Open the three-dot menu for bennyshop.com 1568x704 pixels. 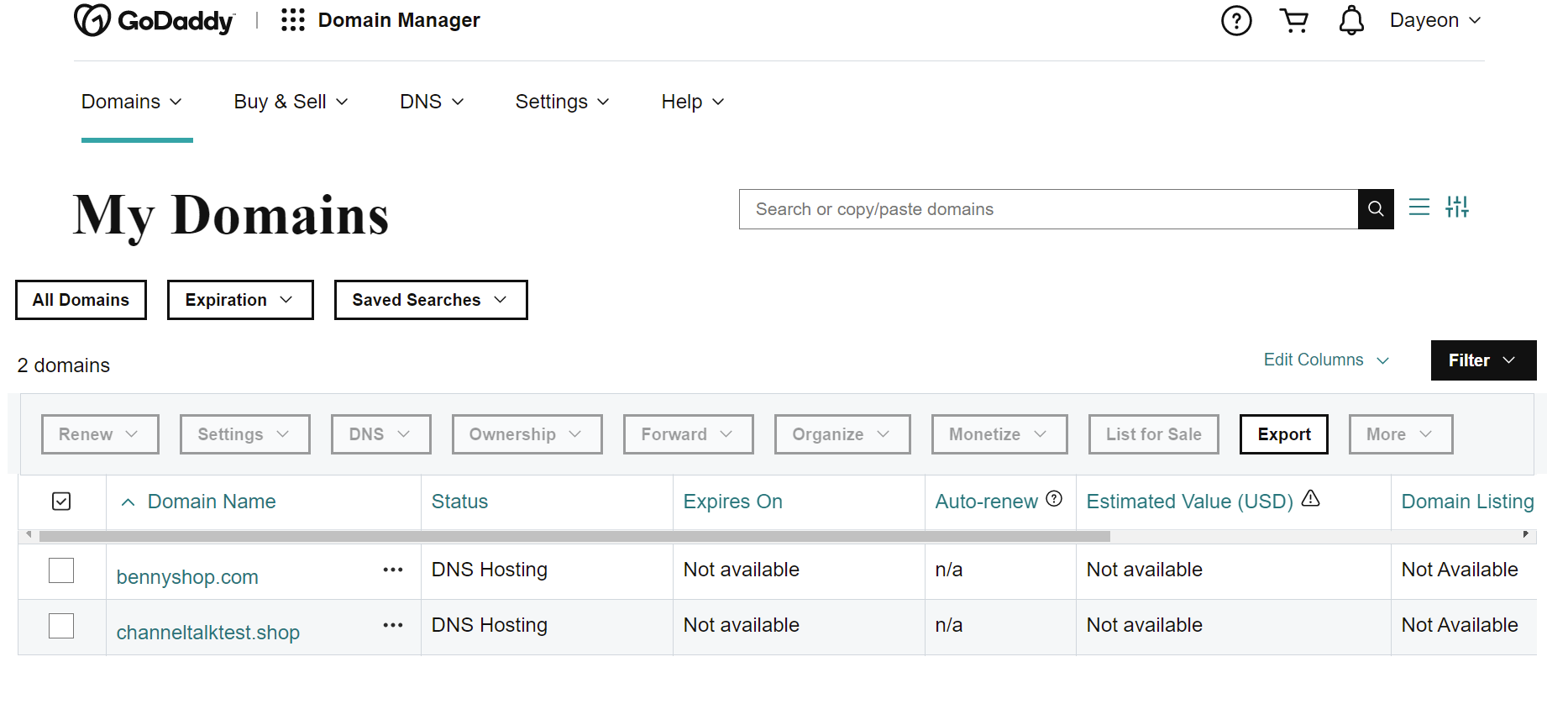click(x=393, y=570)
